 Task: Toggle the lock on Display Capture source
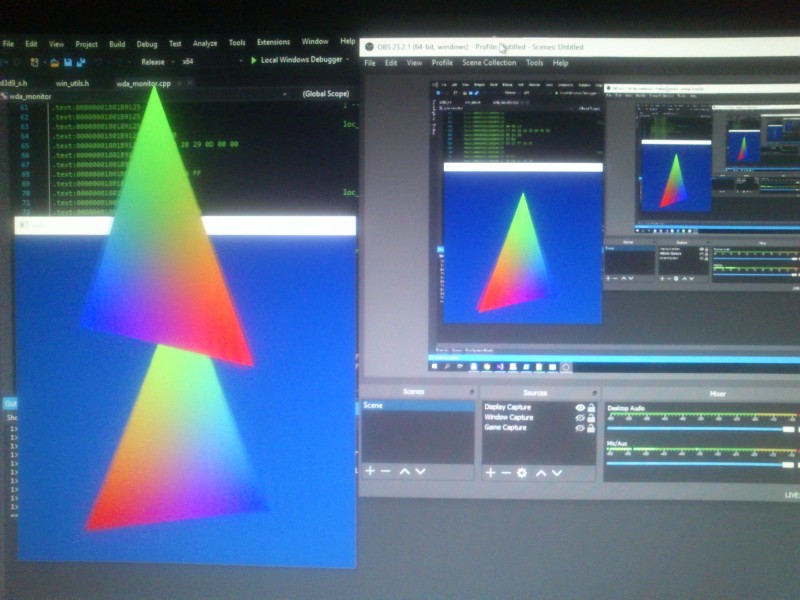click(x=591, y=408)
